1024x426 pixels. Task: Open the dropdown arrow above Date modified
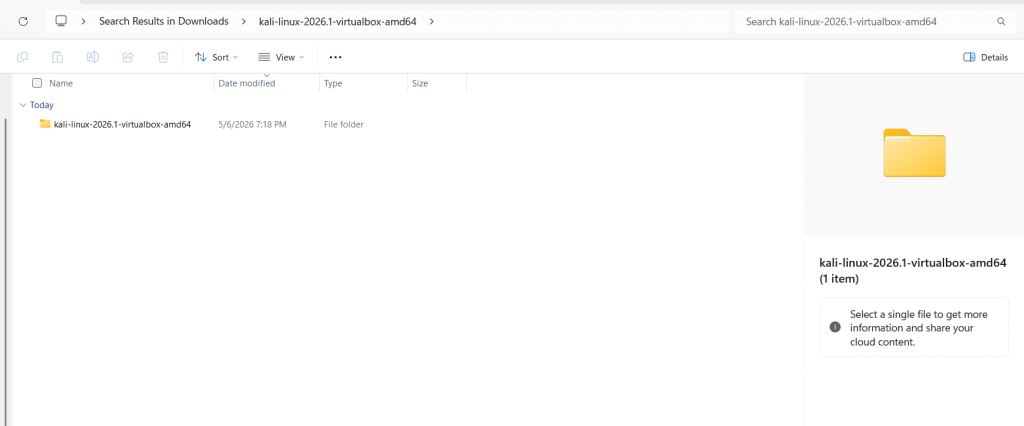click(x=266, y=76)
